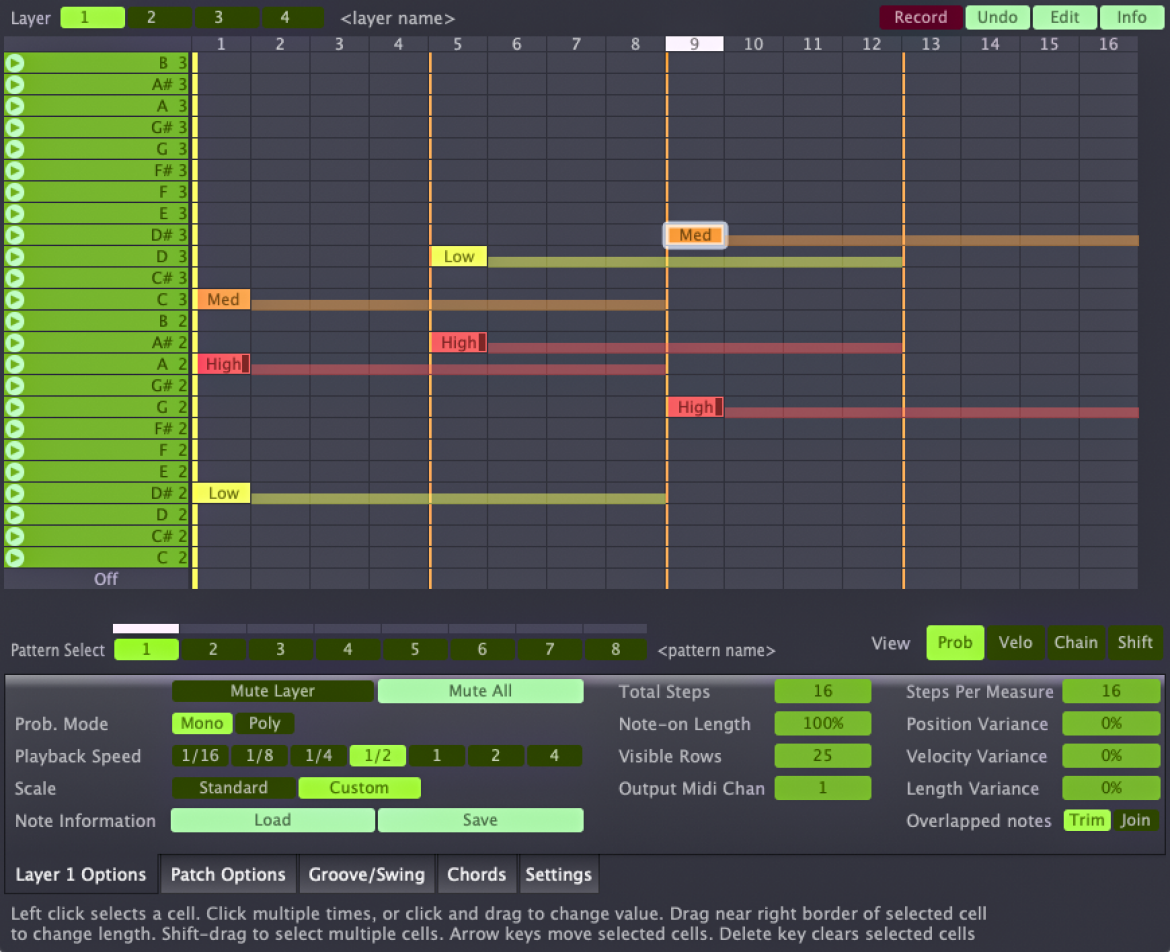
Task: Click the play icon for G 3
Action: tap(14, 149)
